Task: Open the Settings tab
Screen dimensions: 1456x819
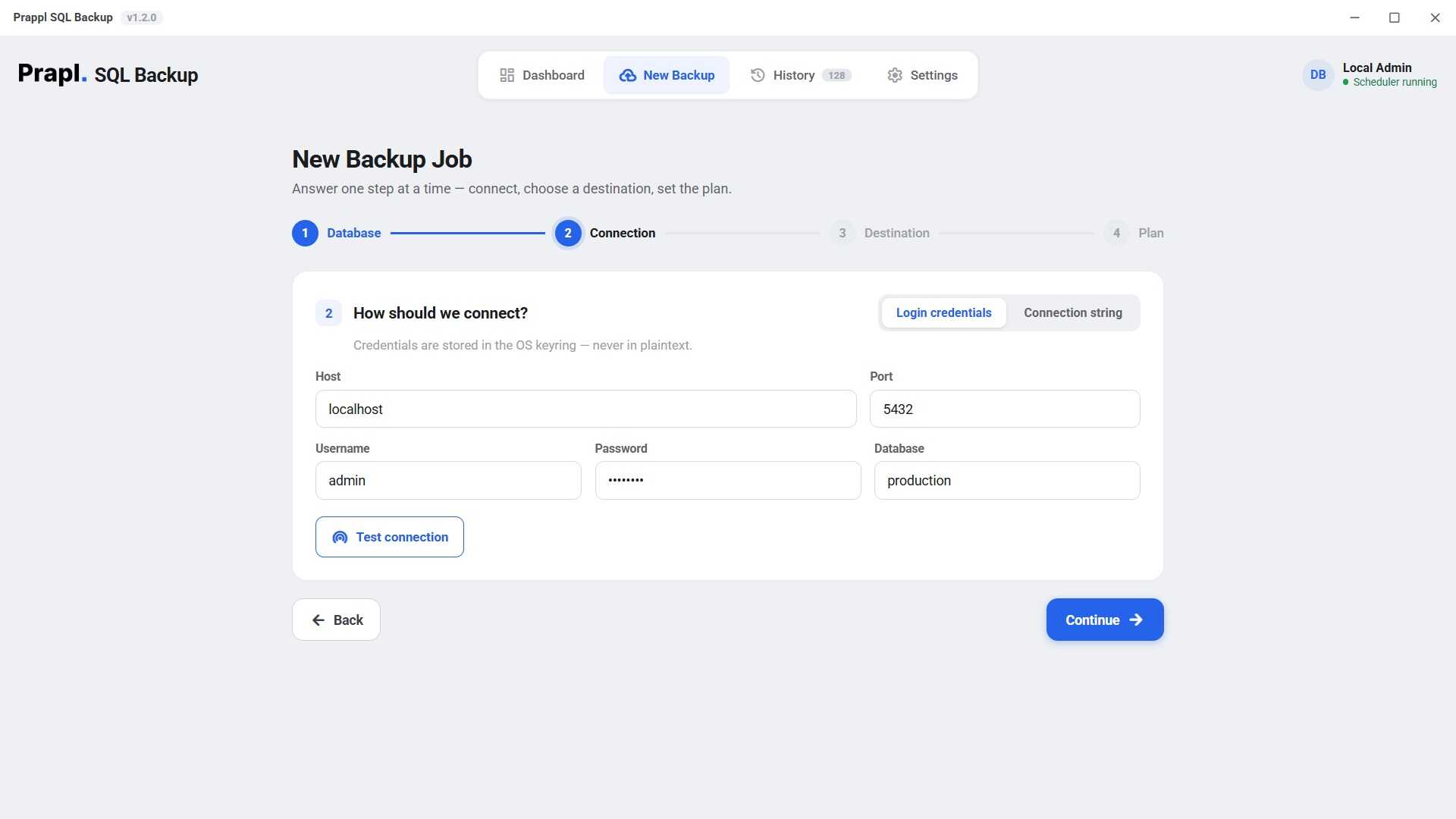Action: click(x=922, y=75)
